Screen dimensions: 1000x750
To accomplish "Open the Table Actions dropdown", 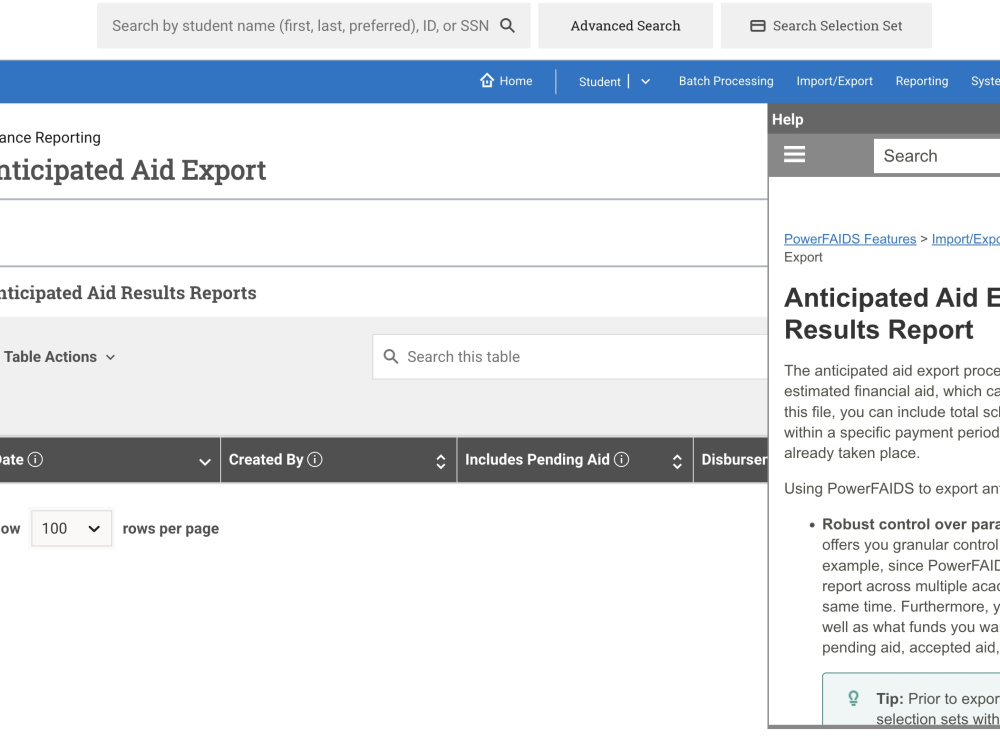I will coord(59,357).
